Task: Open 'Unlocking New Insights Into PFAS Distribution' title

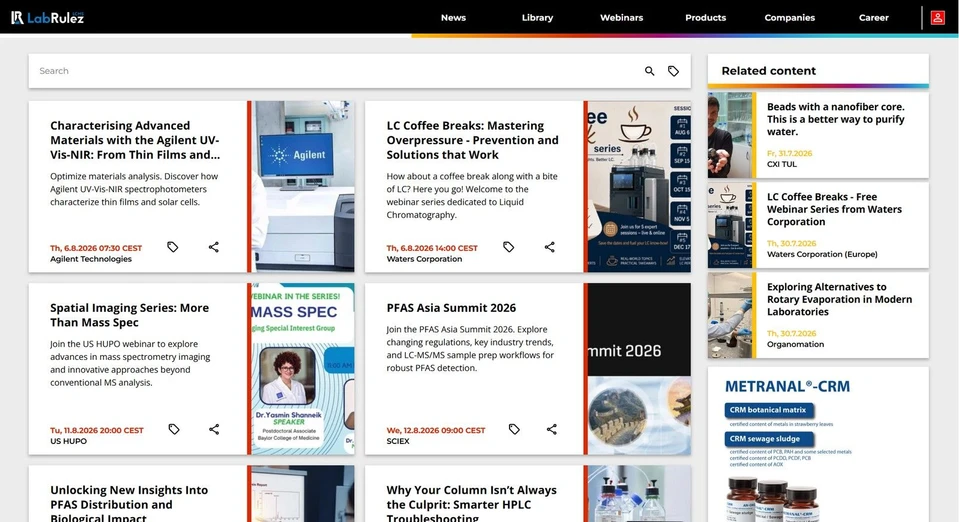Action: click(129, 504)
